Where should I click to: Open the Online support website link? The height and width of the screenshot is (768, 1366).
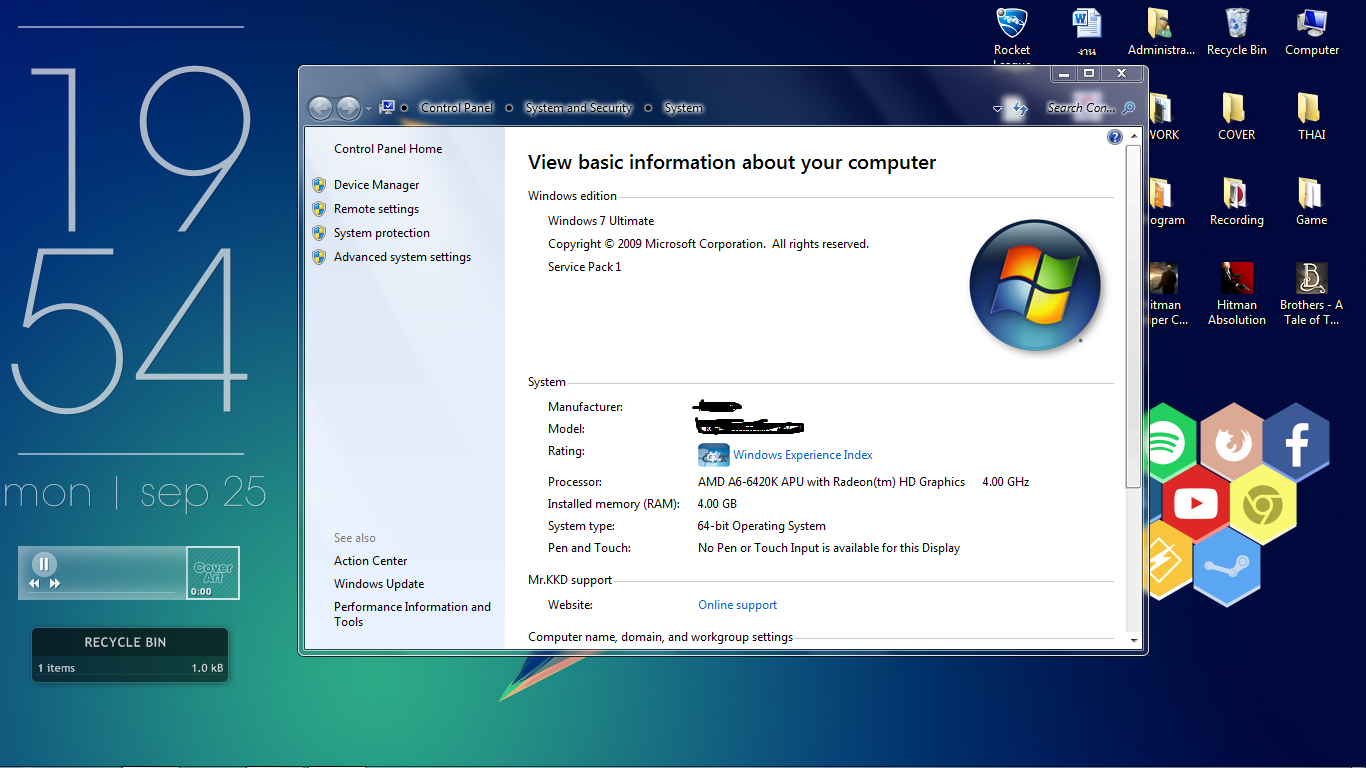pos(738,605)
